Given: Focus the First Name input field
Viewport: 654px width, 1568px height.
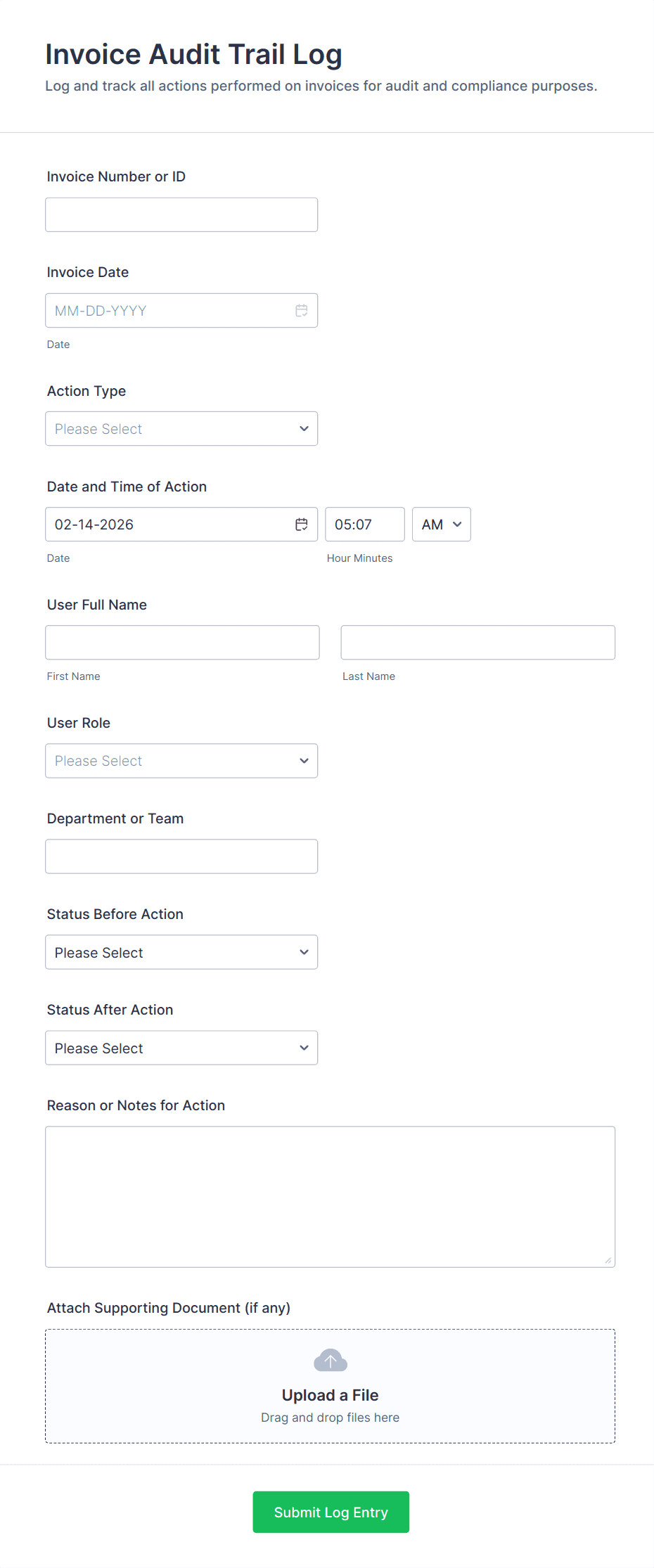Looking at the screenshot, I should (x=182, y=643).
